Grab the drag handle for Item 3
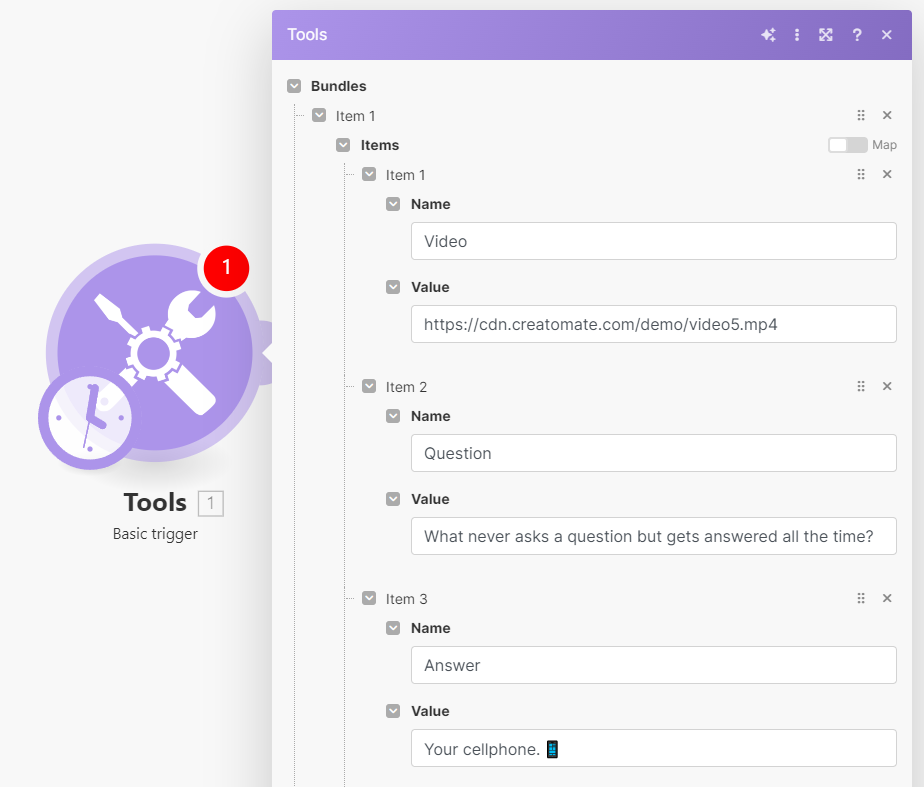Screen dimensions: 924x787 (x=861, y=599)
